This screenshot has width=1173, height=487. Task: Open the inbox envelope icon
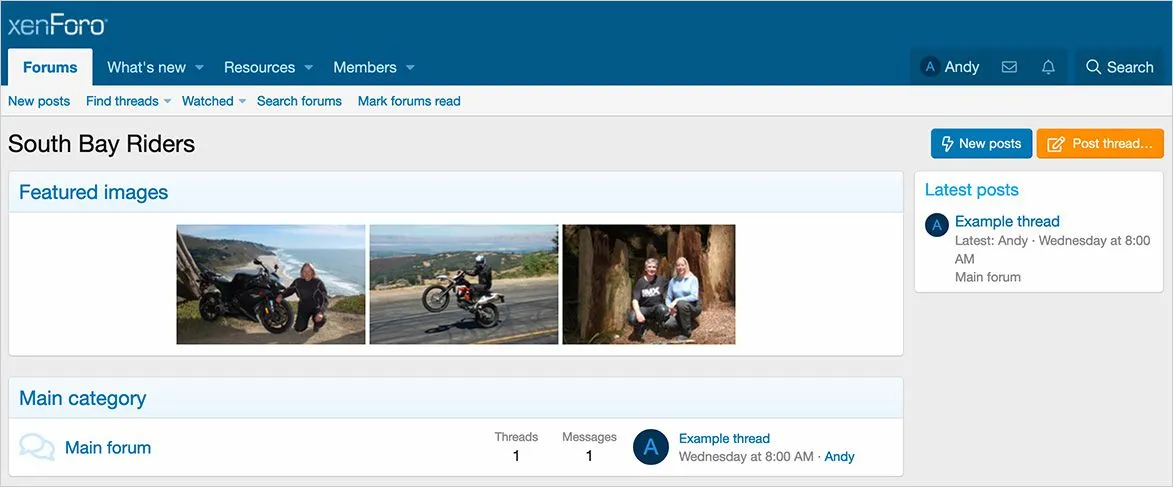[x=1009, y=67]
